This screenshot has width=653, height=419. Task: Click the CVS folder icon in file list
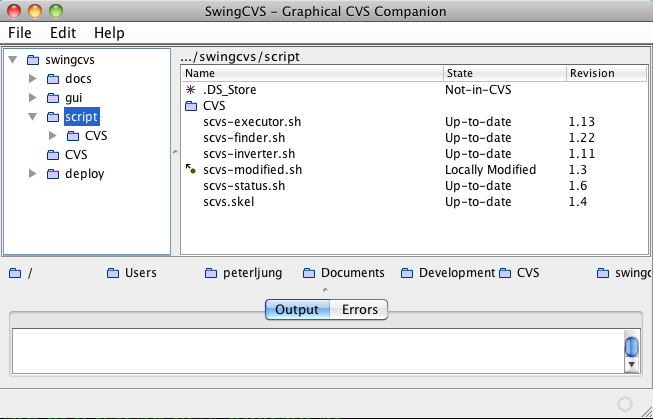[x=191, y=106]
